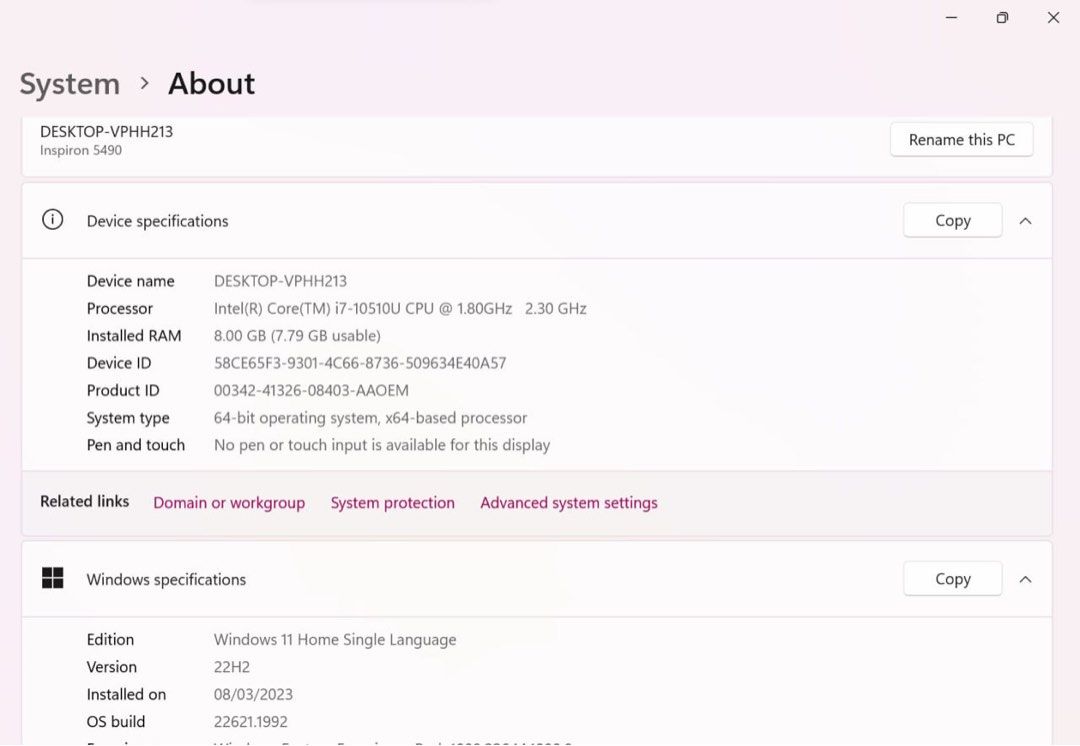Select Installed RAM value 8.00 GB
Image resolution: width=1080 pixels, height=746 pixels.
click(x=297, y=335)
